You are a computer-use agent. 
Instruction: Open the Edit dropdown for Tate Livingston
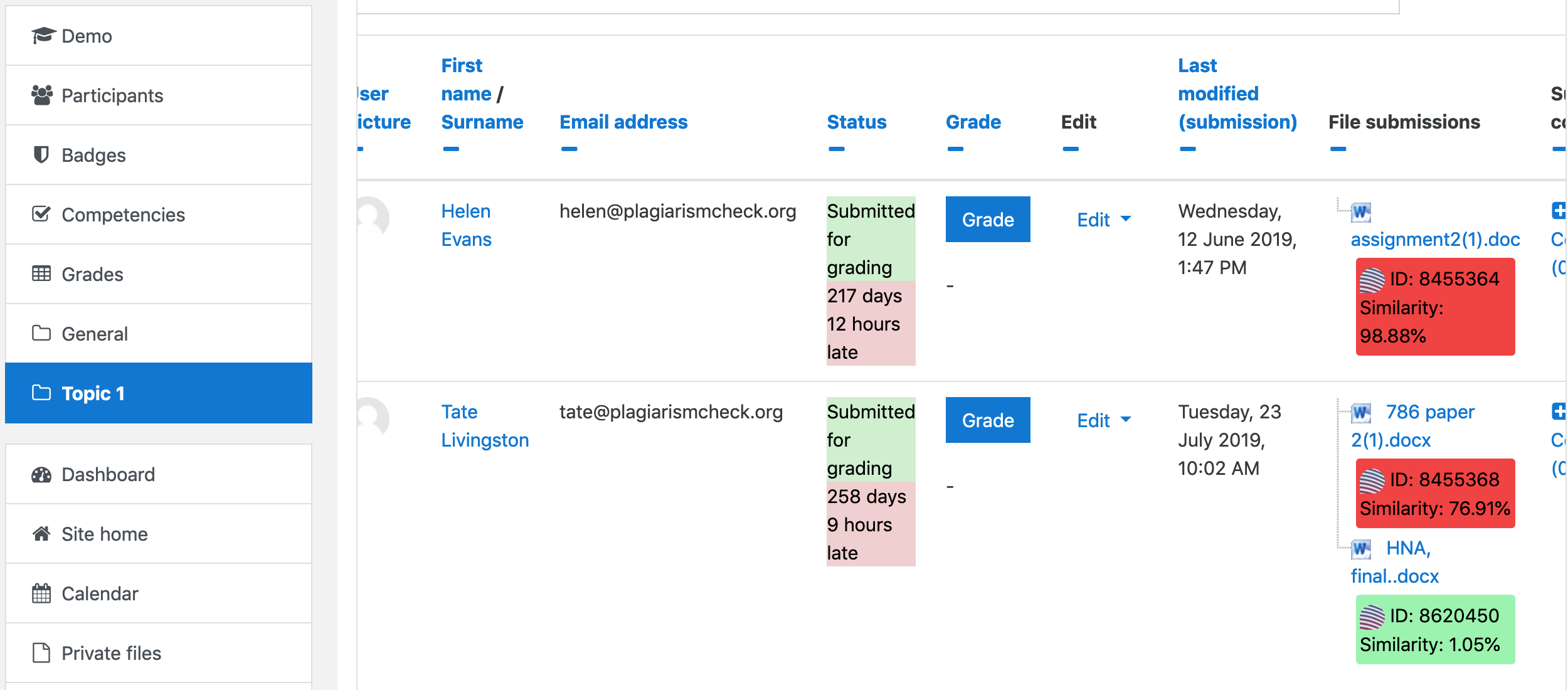(x=1103, y=420)
